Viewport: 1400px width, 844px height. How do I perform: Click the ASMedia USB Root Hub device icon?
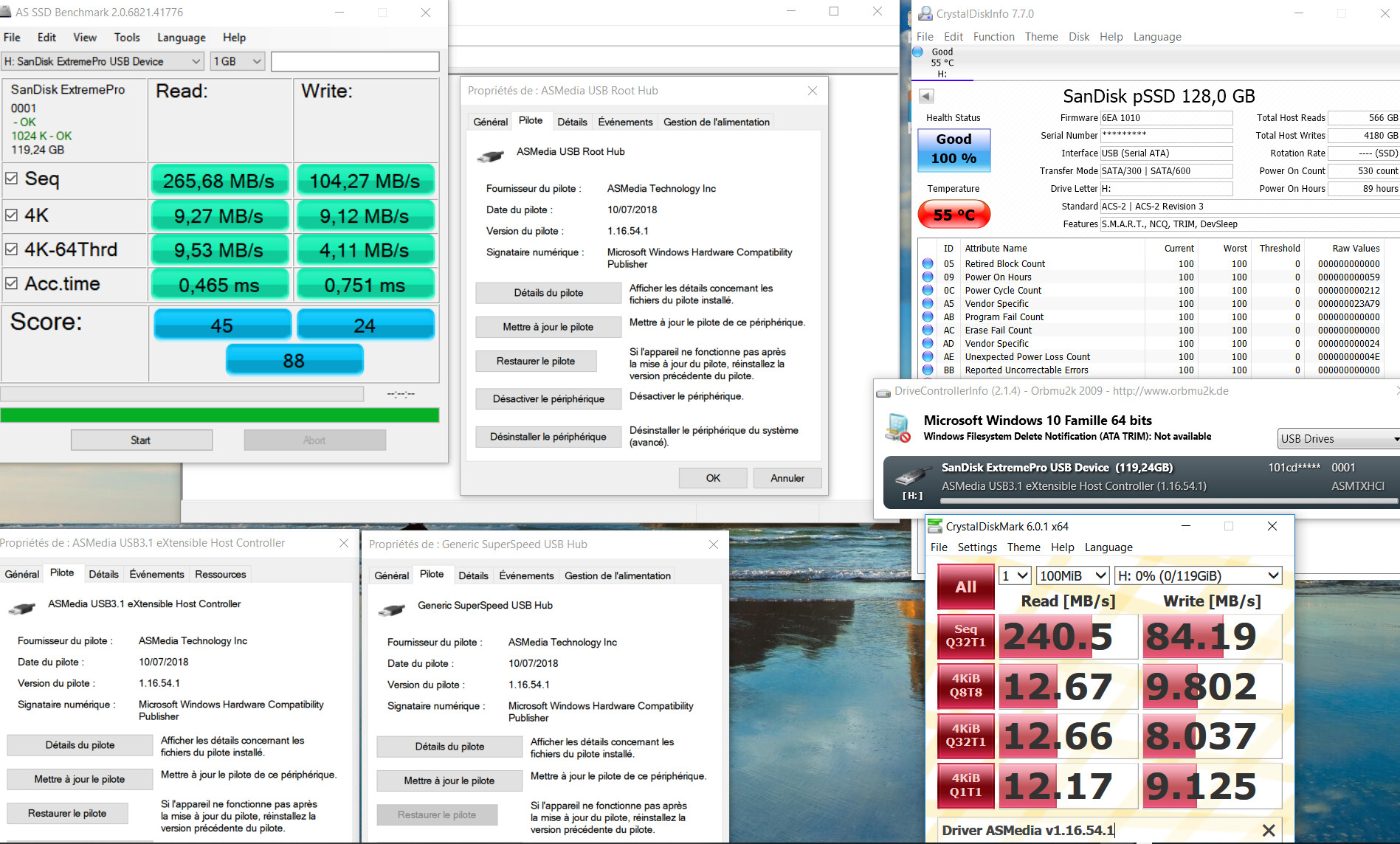coord(490,156)
